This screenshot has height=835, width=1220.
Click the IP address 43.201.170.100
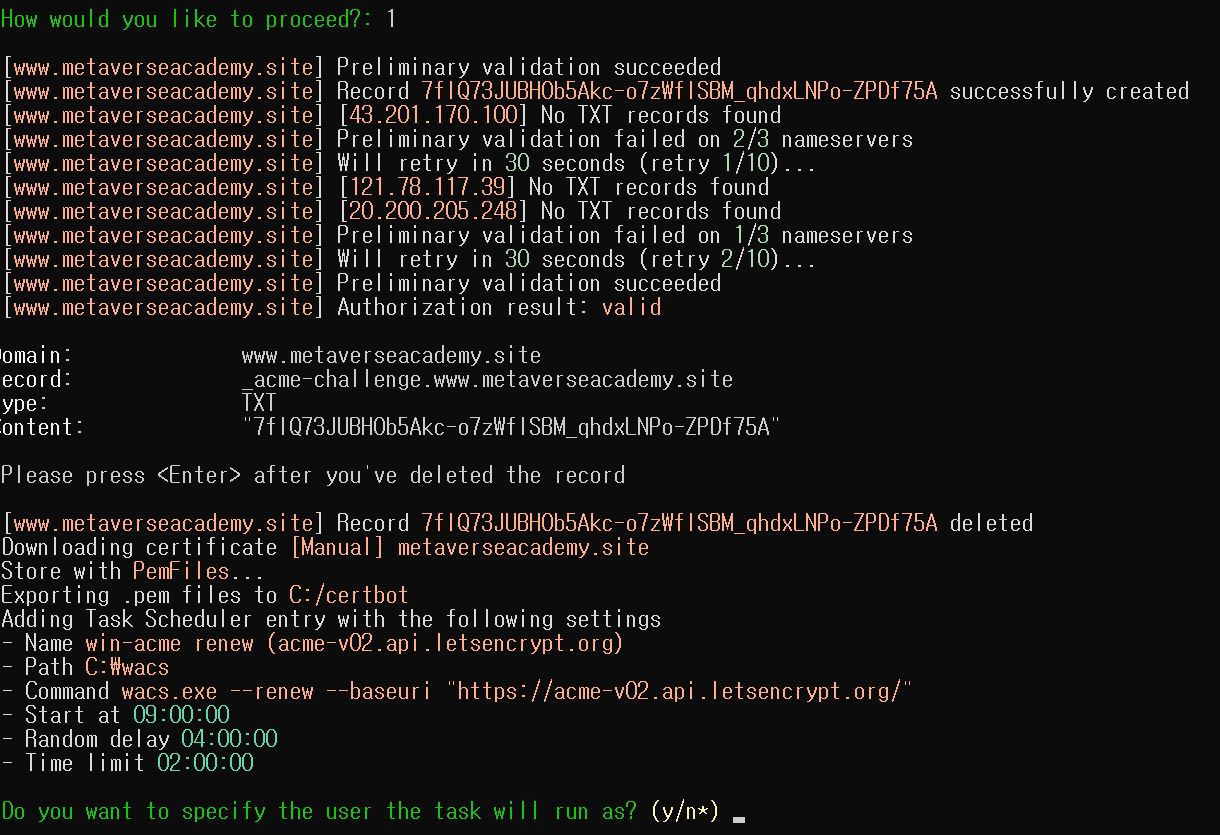[x=433, y=115]
